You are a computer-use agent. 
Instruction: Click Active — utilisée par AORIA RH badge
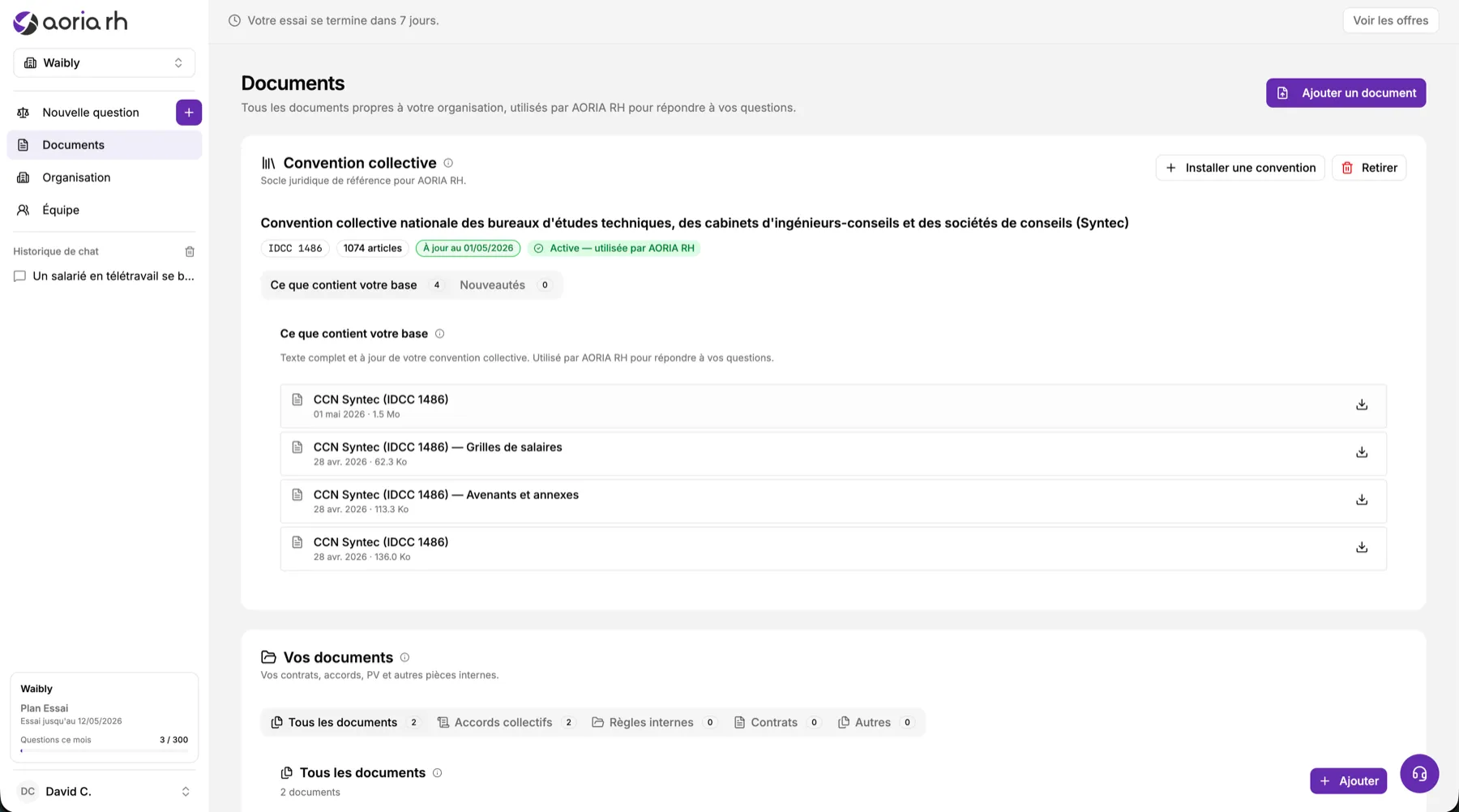coord(614,248)
